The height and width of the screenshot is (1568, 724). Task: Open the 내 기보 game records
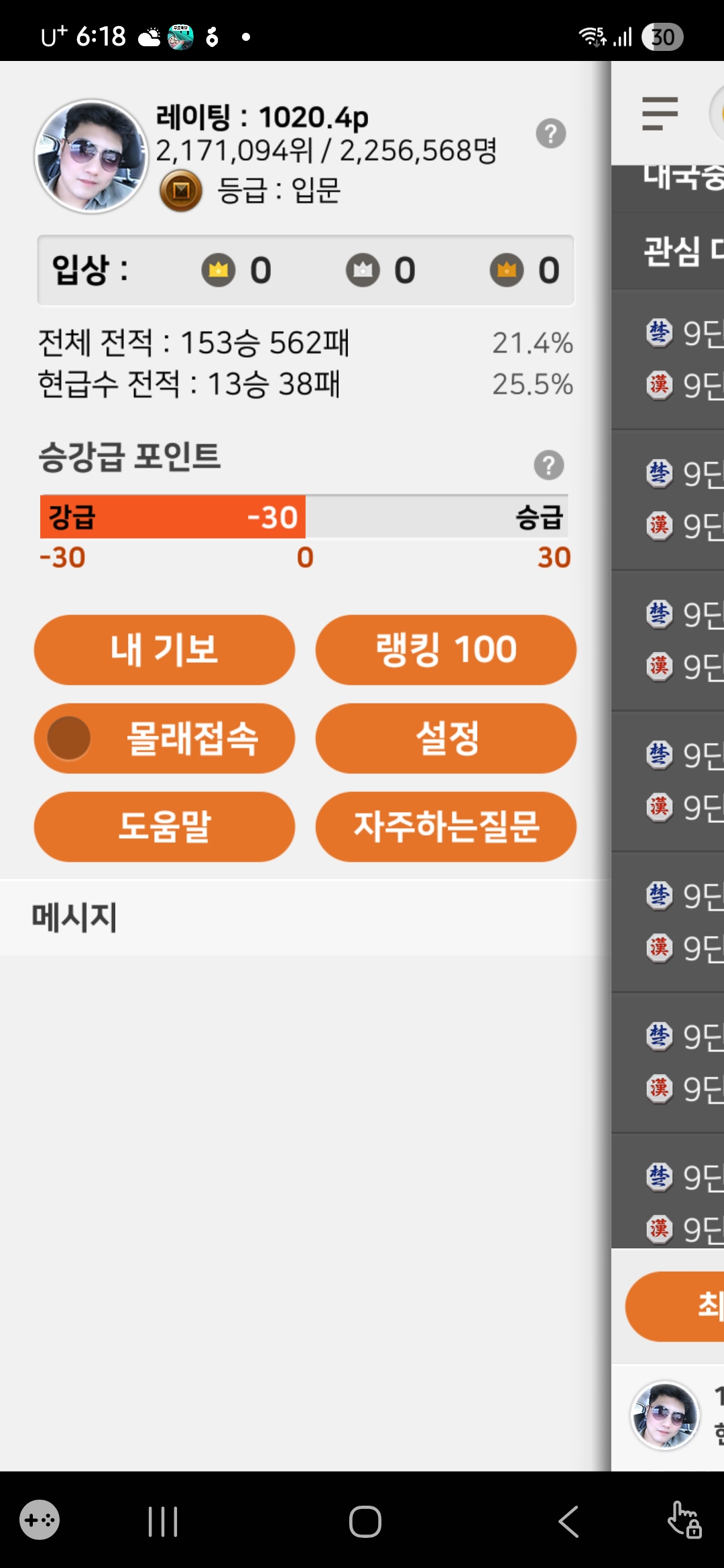[x=164, y=650]
